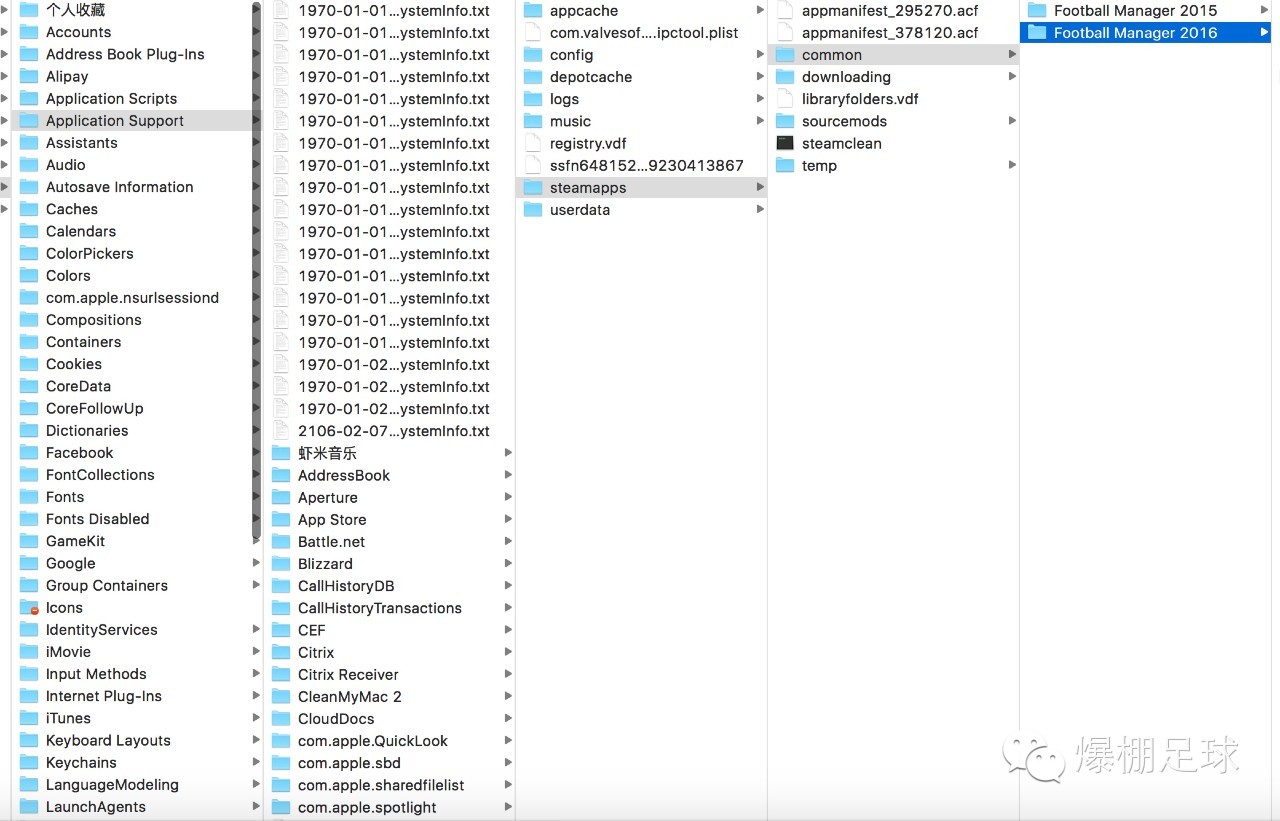Screen dimensions: 1280x821
Task: Select the "CallHistoryTransactions" folder name
Action: (380, 608)
